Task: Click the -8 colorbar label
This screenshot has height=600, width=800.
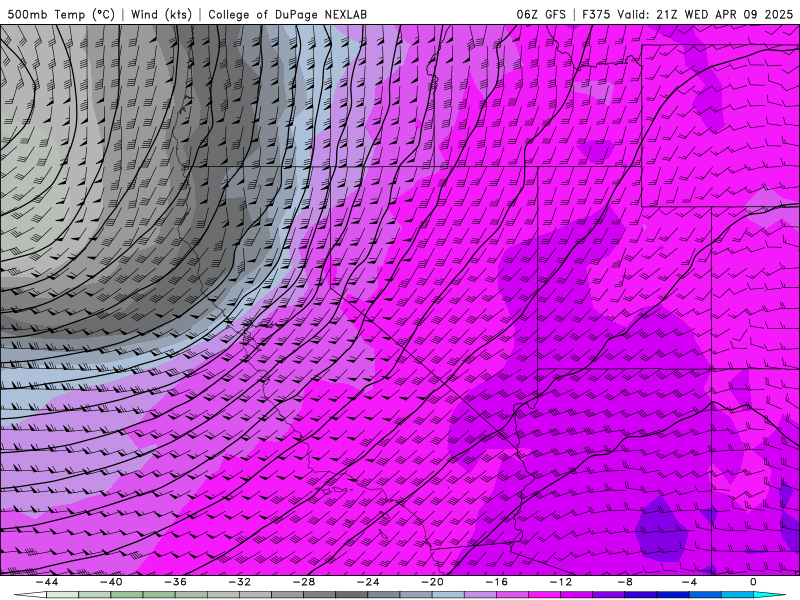Action: pos(625,582)
